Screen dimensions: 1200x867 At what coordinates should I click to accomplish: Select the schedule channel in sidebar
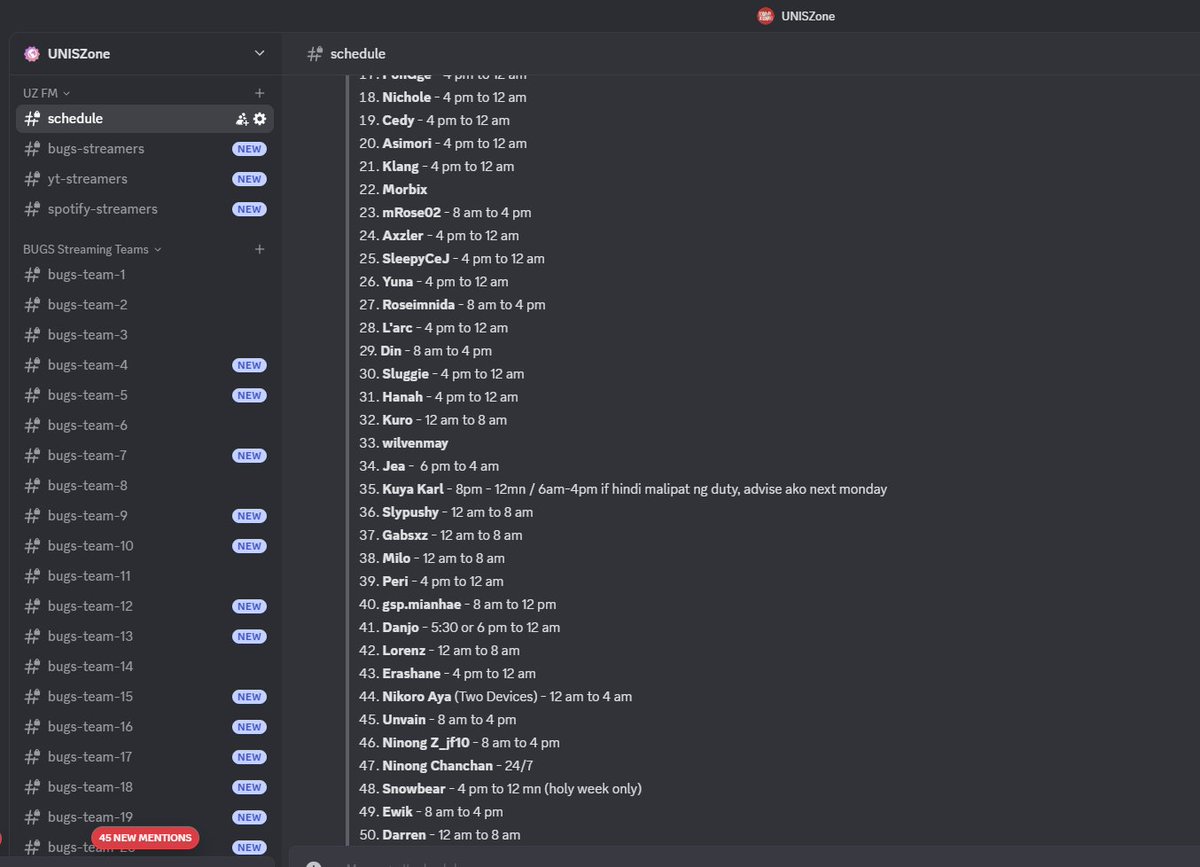point(145,118)
